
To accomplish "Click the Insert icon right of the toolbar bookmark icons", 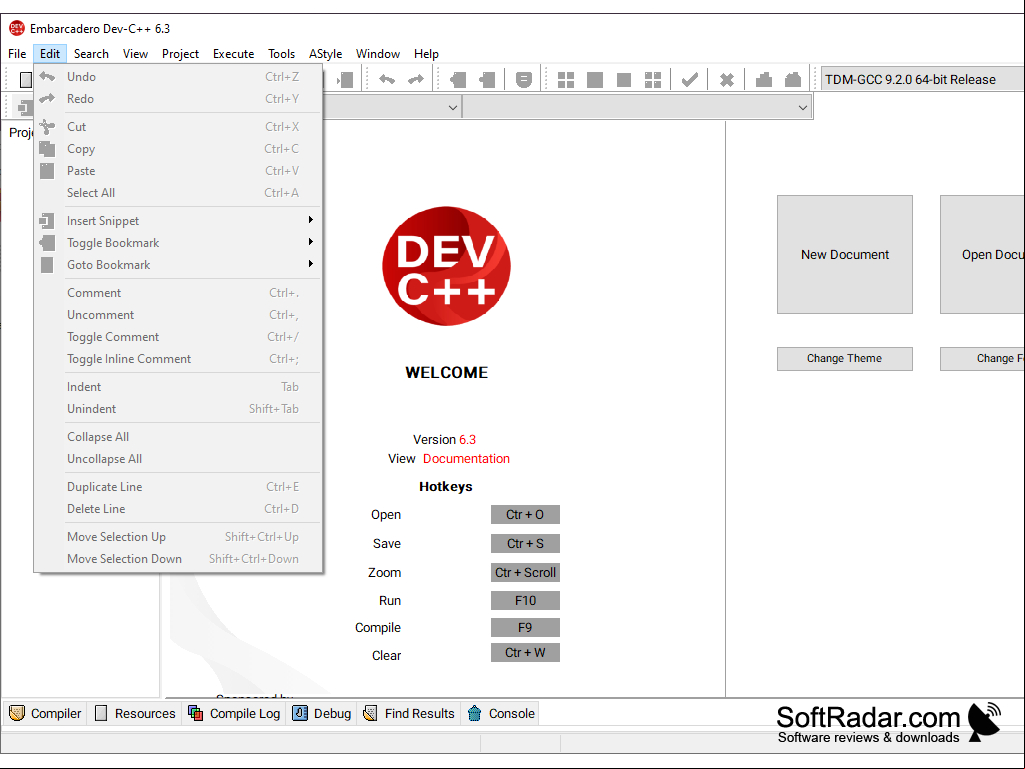I will click(524, 80).
